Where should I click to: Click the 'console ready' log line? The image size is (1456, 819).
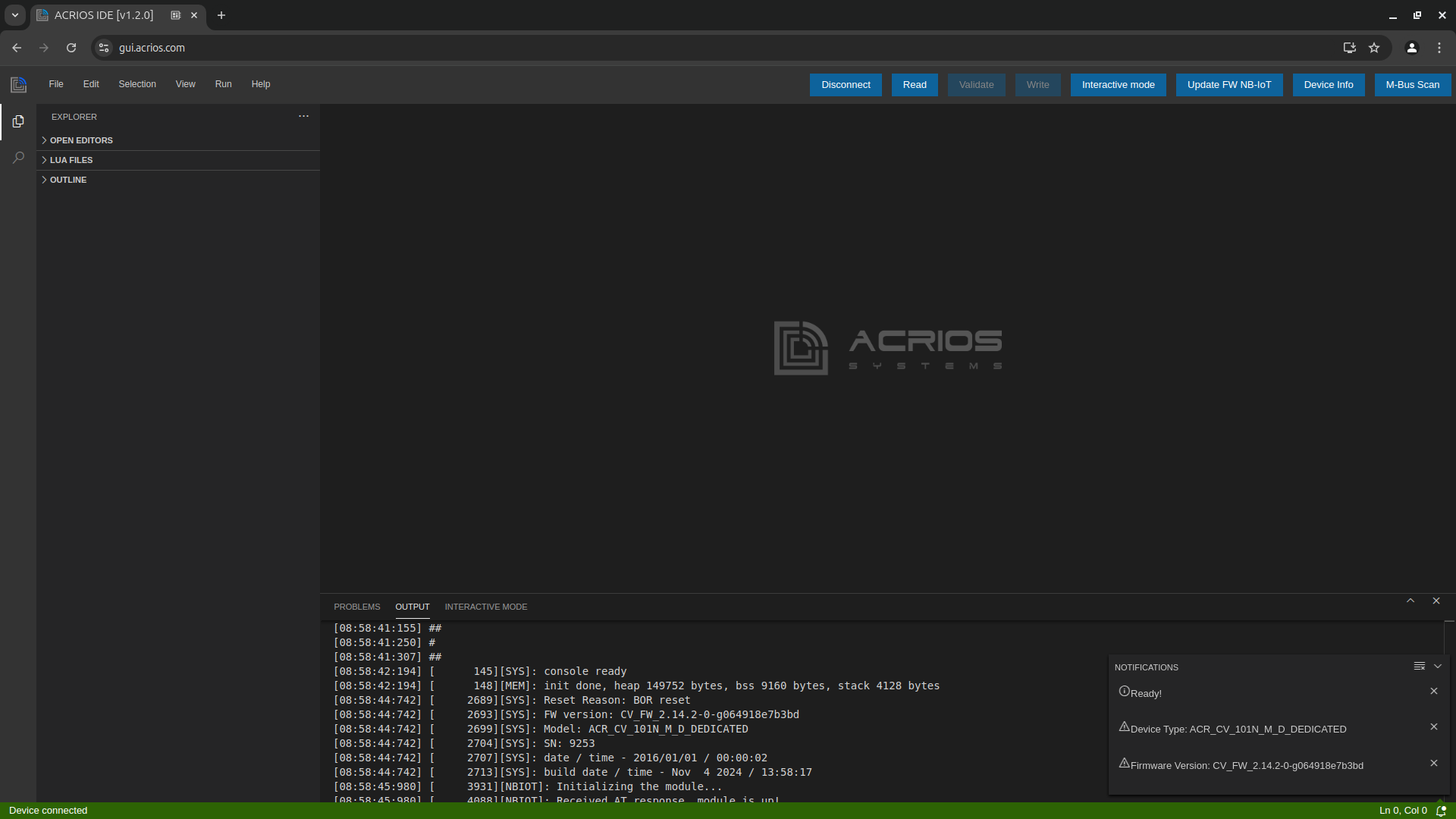[x=480, y=671]
